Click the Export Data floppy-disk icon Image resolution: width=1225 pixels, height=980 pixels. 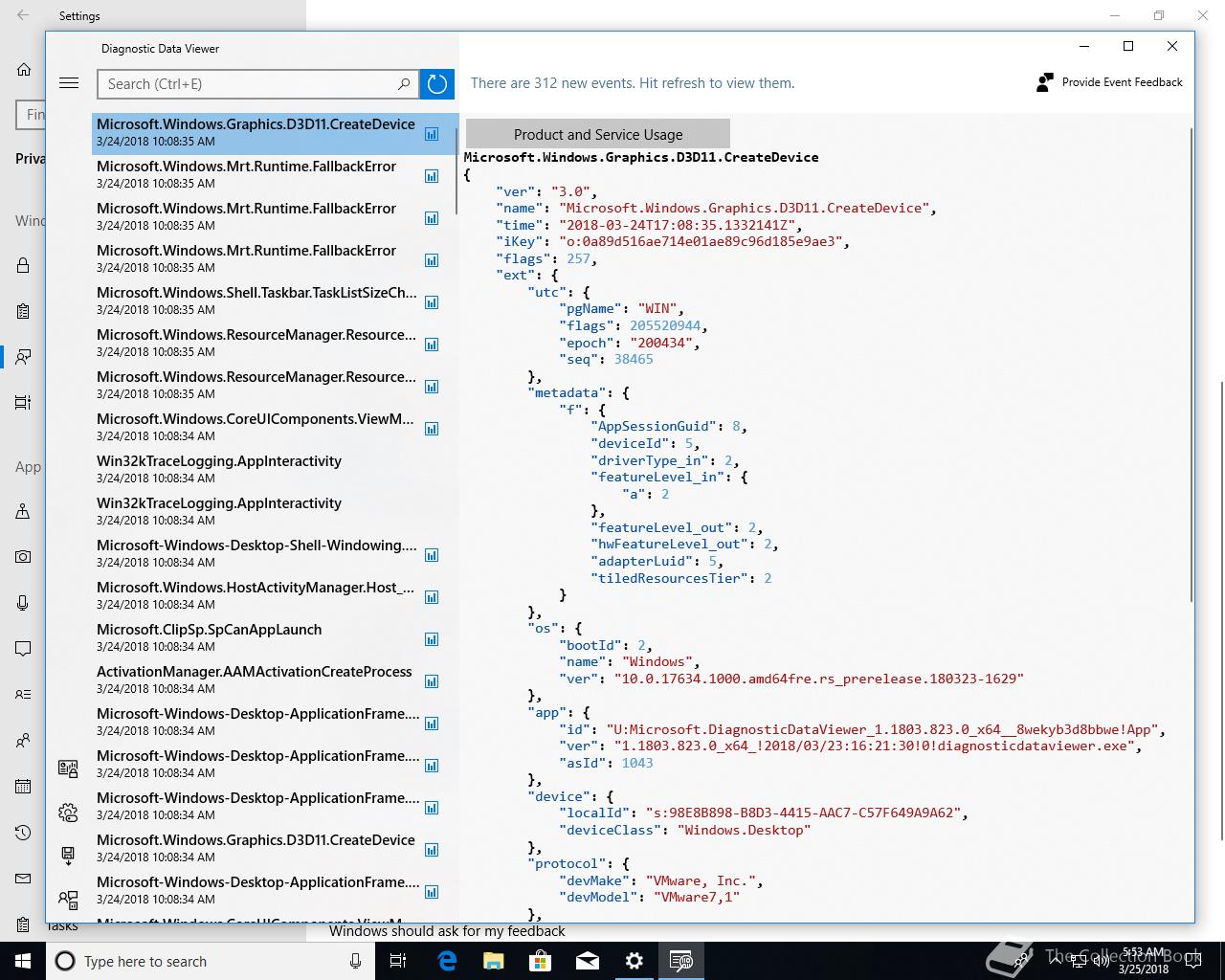[68, 855]
